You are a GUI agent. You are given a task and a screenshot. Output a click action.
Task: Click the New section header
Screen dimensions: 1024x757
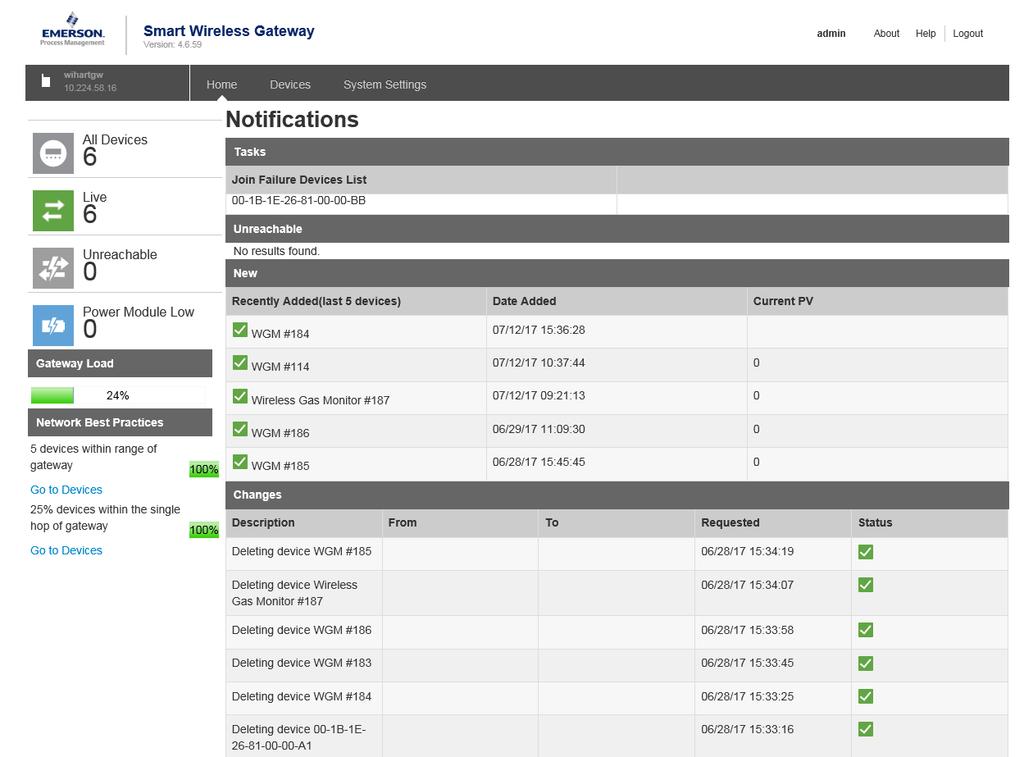pyautogui.click(x=617, y=273)
